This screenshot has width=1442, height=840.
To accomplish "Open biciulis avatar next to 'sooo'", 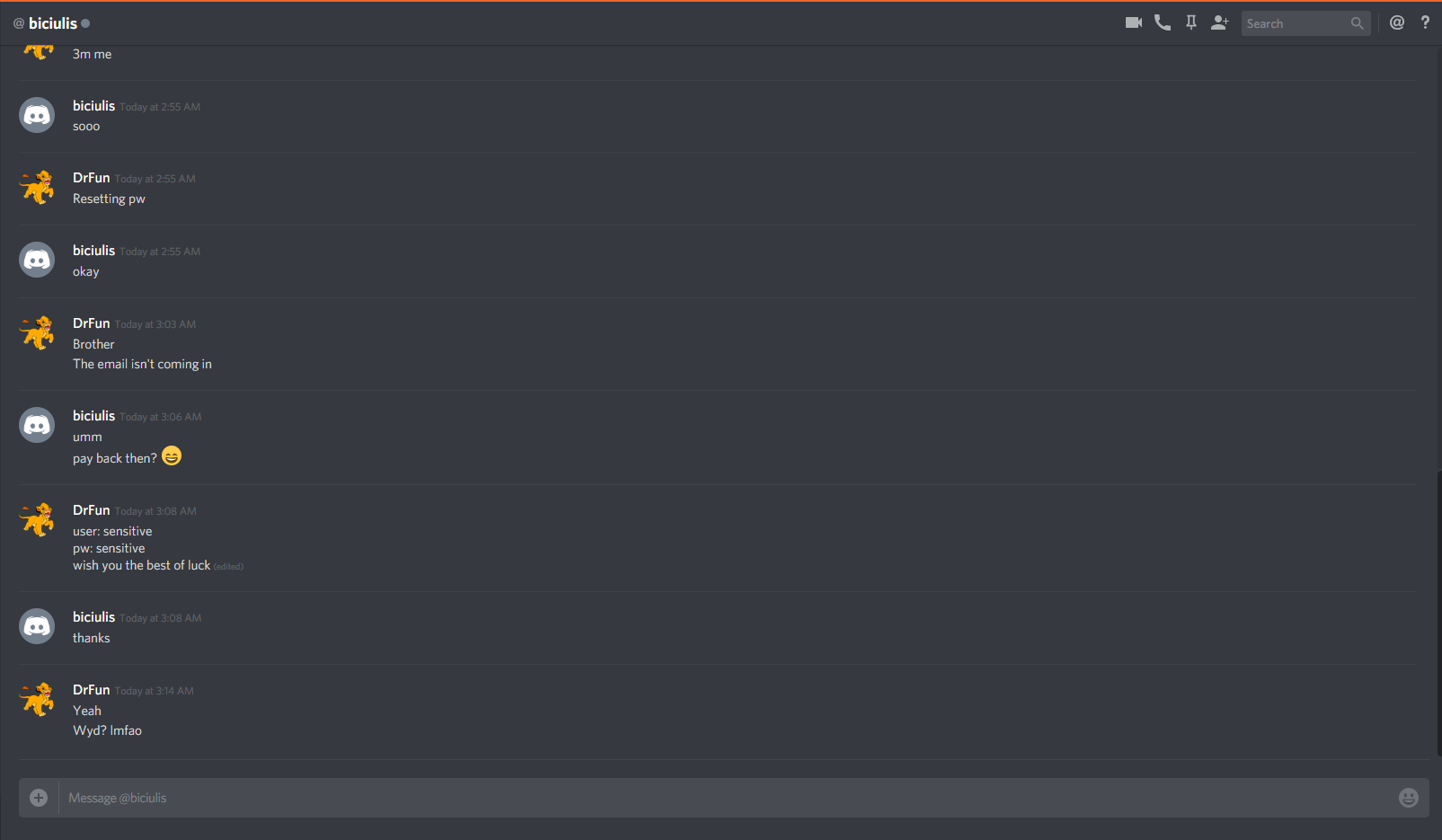I will tap(37, 115).
